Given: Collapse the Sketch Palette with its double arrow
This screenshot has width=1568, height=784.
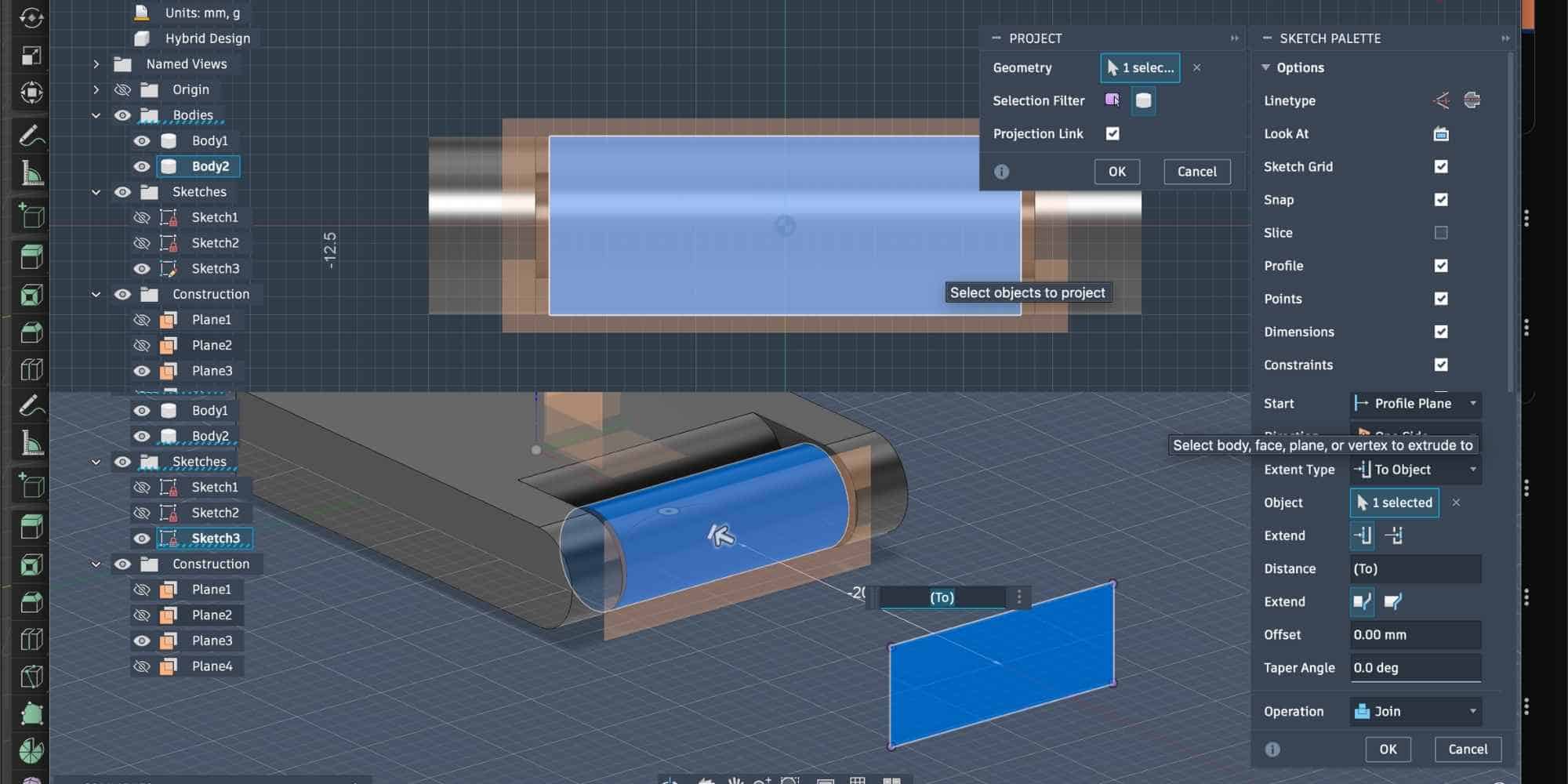Looking at the screenshot, I should [1505, 38].
